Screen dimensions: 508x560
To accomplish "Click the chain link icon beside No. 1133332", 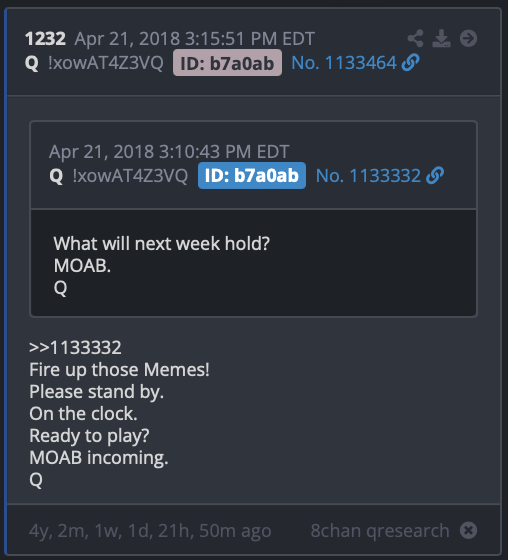I will [435, 175].
